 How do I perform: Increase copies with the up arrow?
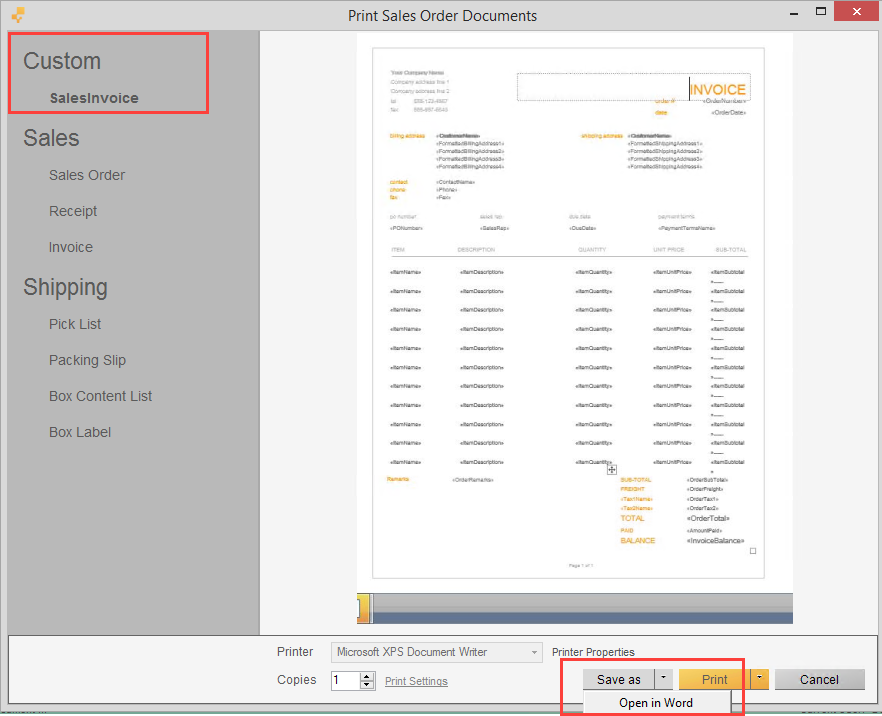click(x=367, y=676)
